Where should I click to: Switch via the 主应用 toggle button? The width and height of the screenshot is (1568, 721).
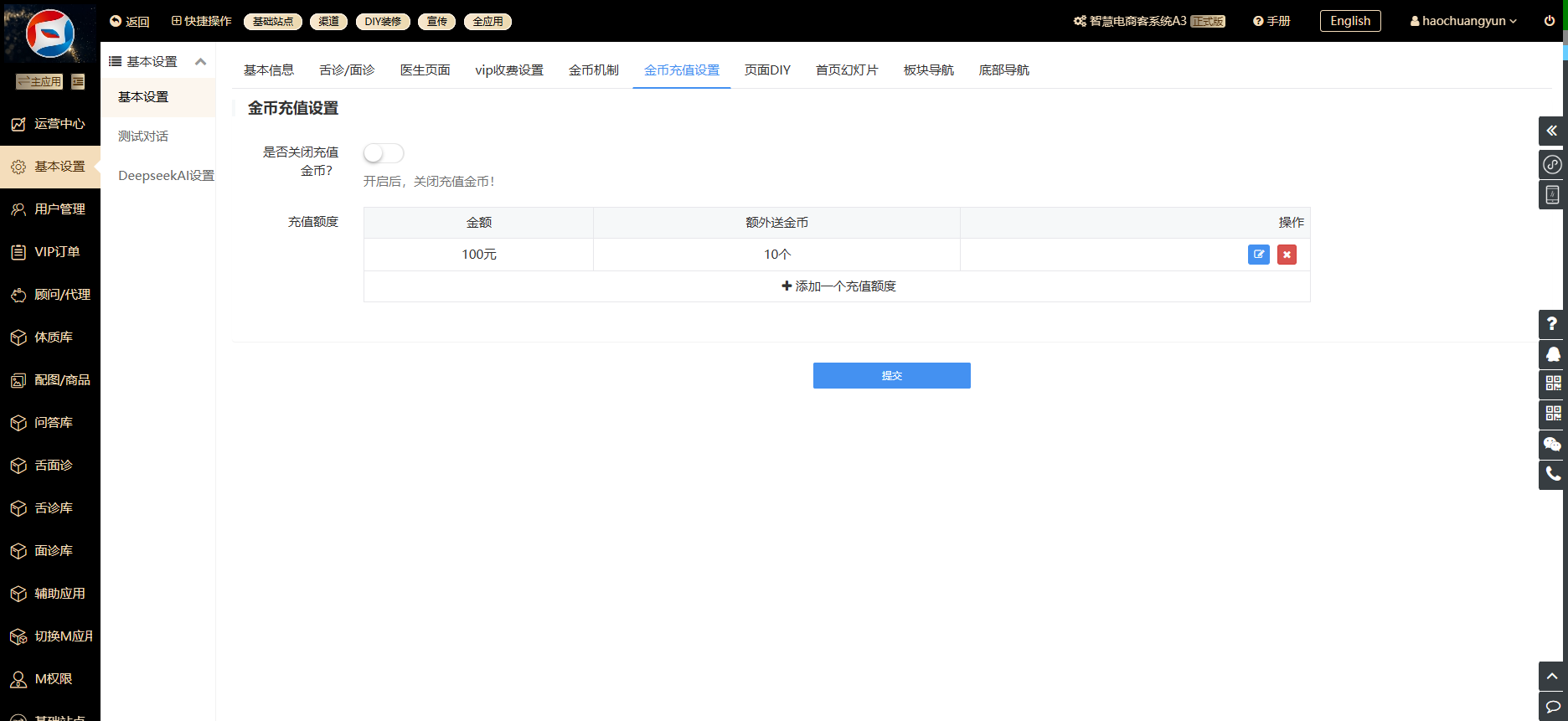[x=39, y=81]
